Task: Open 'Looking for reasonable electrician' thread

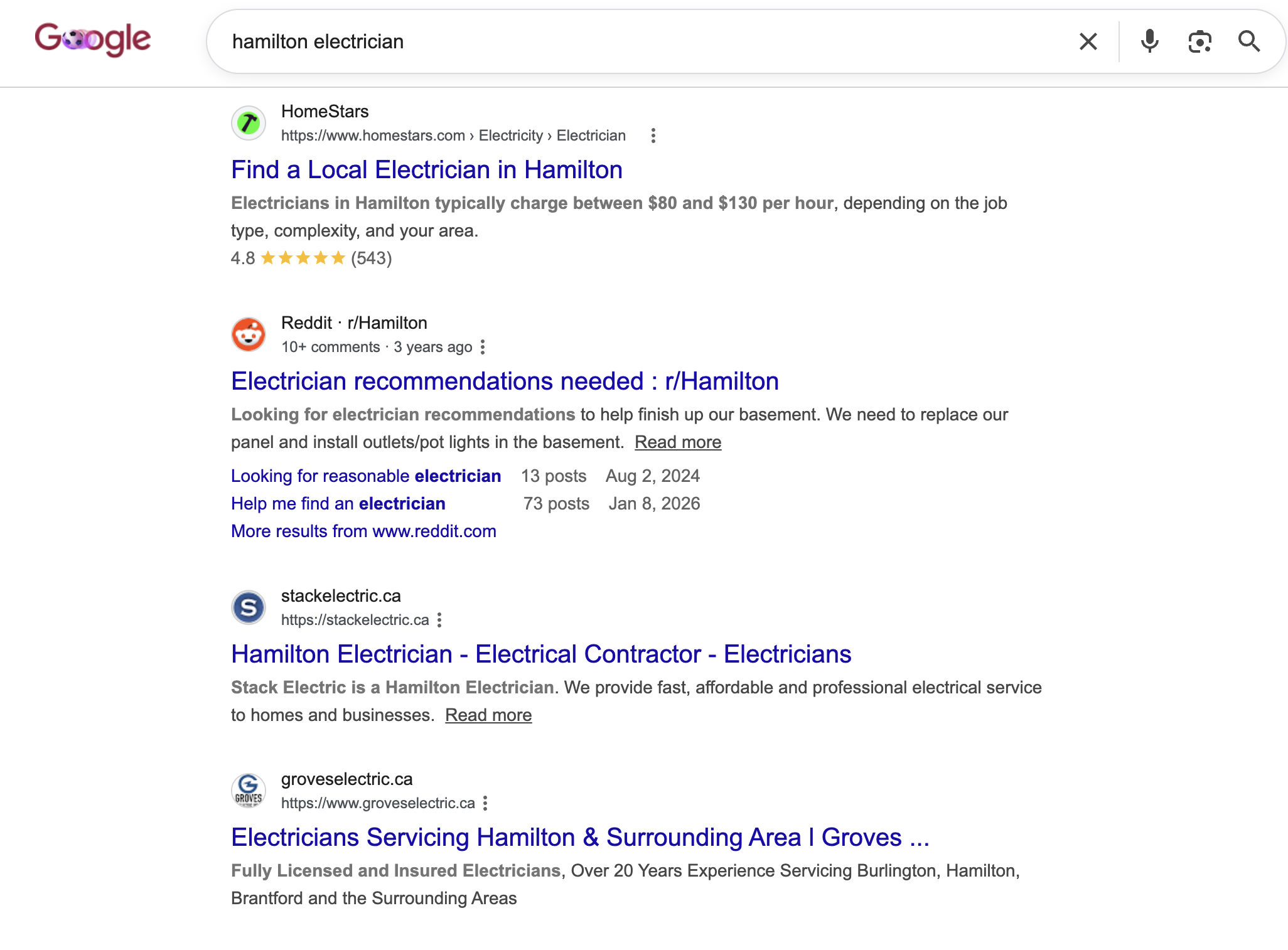Action: coord(366,476)
